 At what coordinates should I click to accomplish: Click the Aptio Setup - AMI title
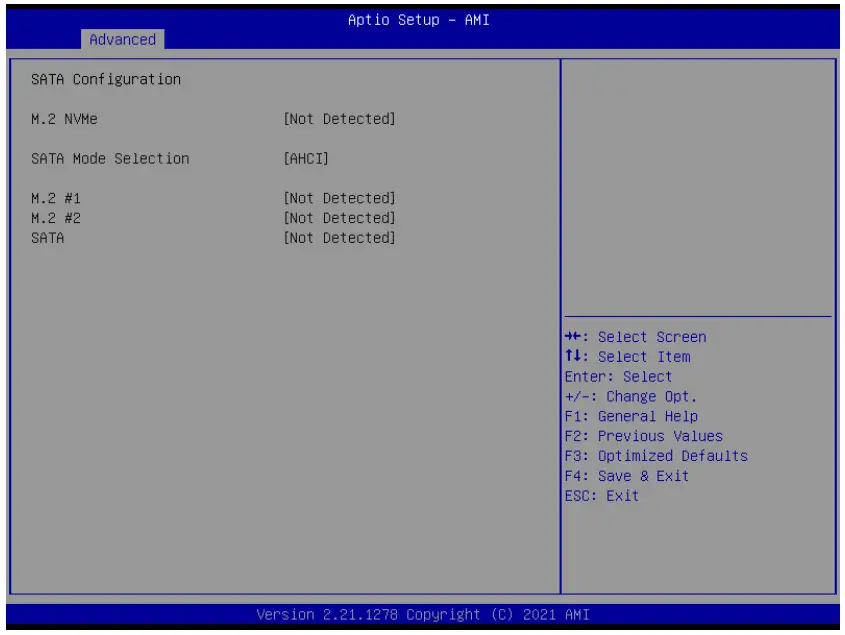click(419, 20)
